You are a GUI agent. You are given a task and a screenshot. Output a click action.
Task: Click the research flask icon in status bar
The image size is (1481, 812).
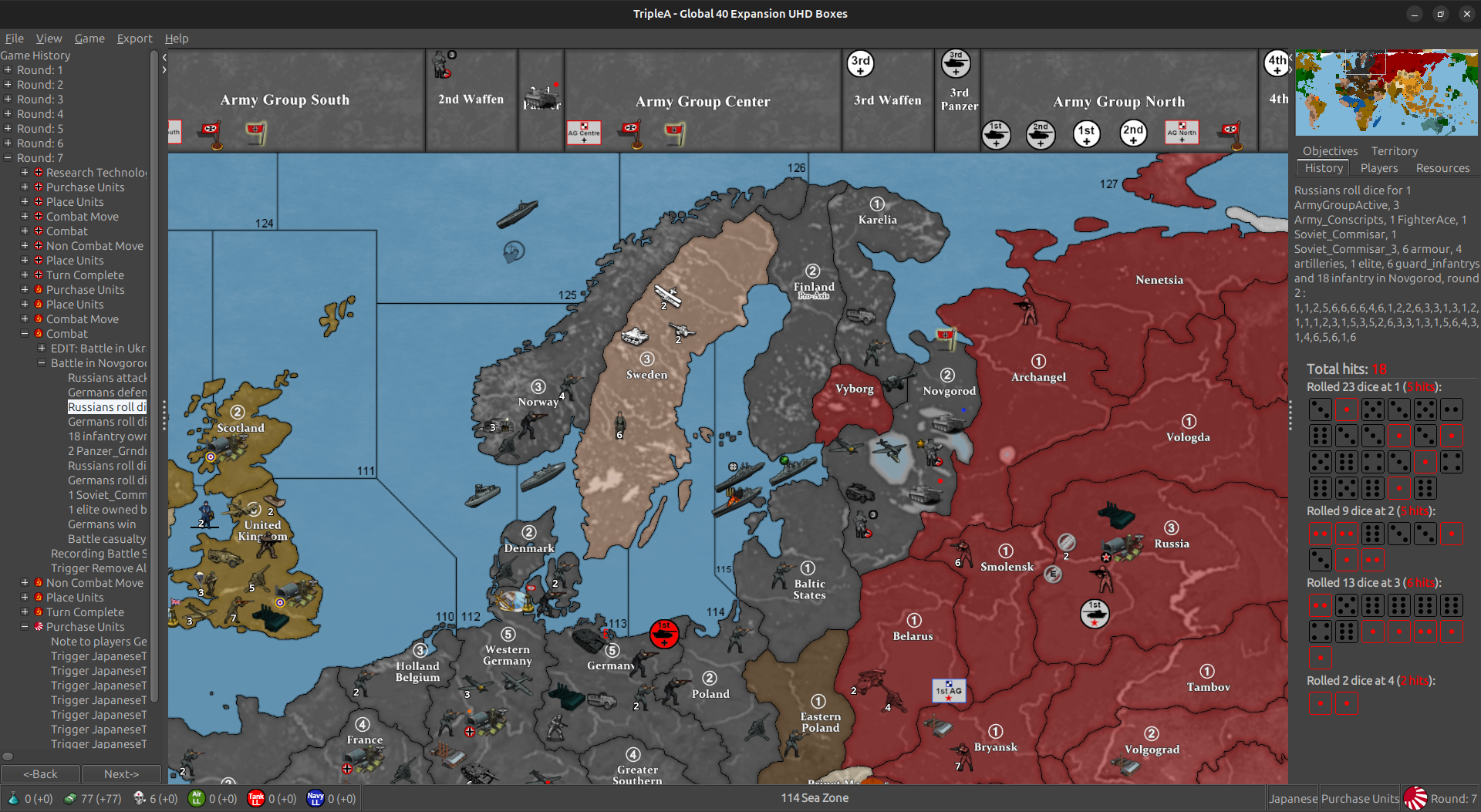14,798
